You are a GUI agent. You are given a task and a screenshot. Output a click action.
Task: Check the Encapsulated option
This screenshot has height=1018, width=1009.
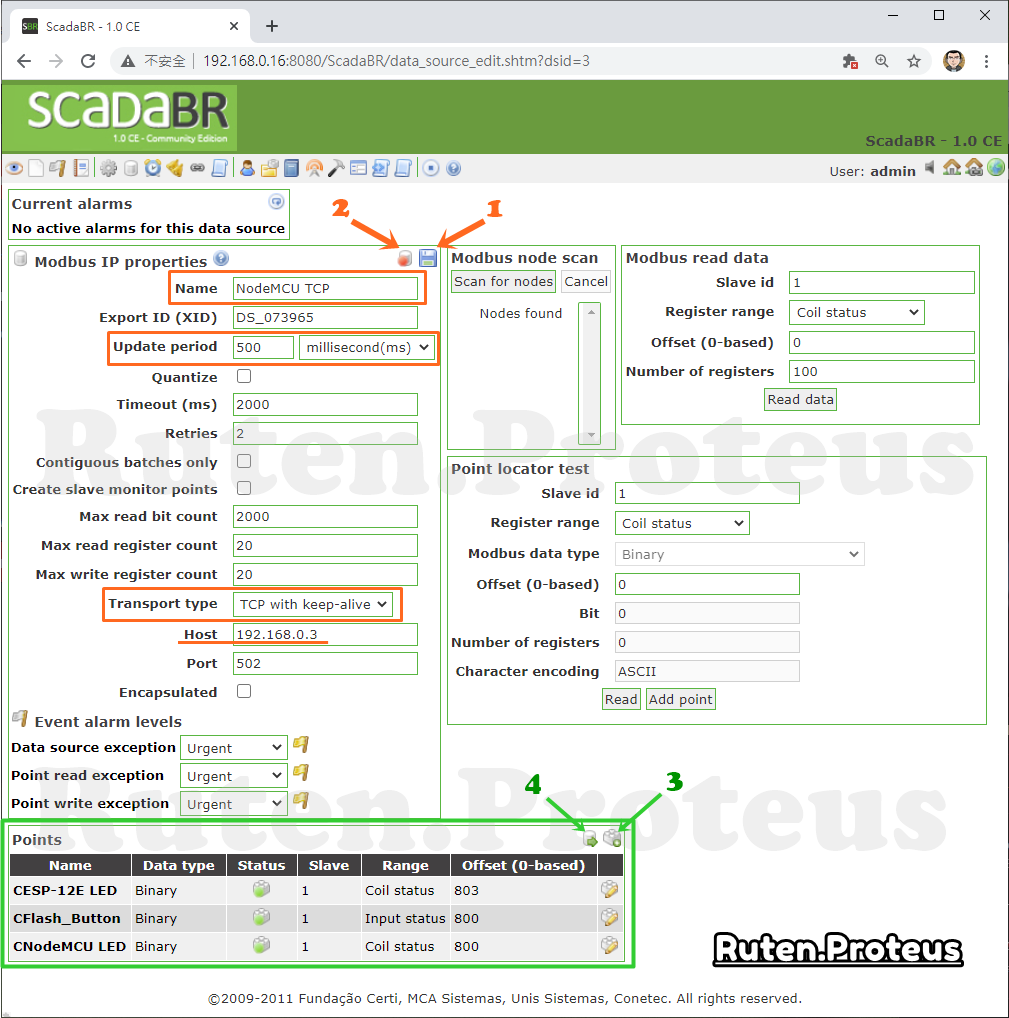pyautogui.click(x=244, y=691)
